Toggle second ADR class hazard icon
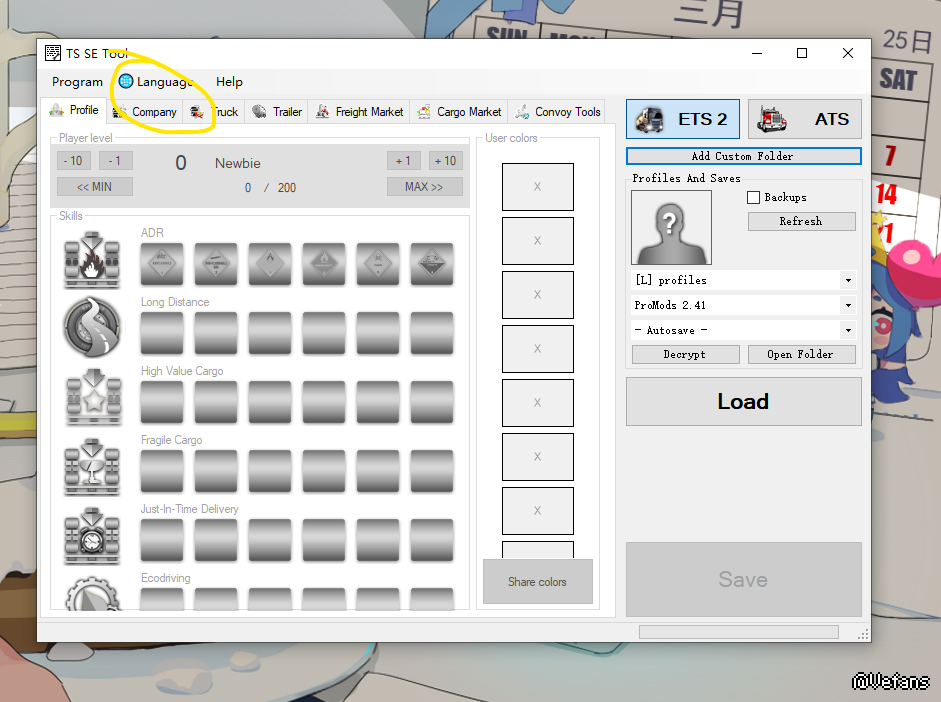This screenshot has width=941, height=702. point(216,264)
